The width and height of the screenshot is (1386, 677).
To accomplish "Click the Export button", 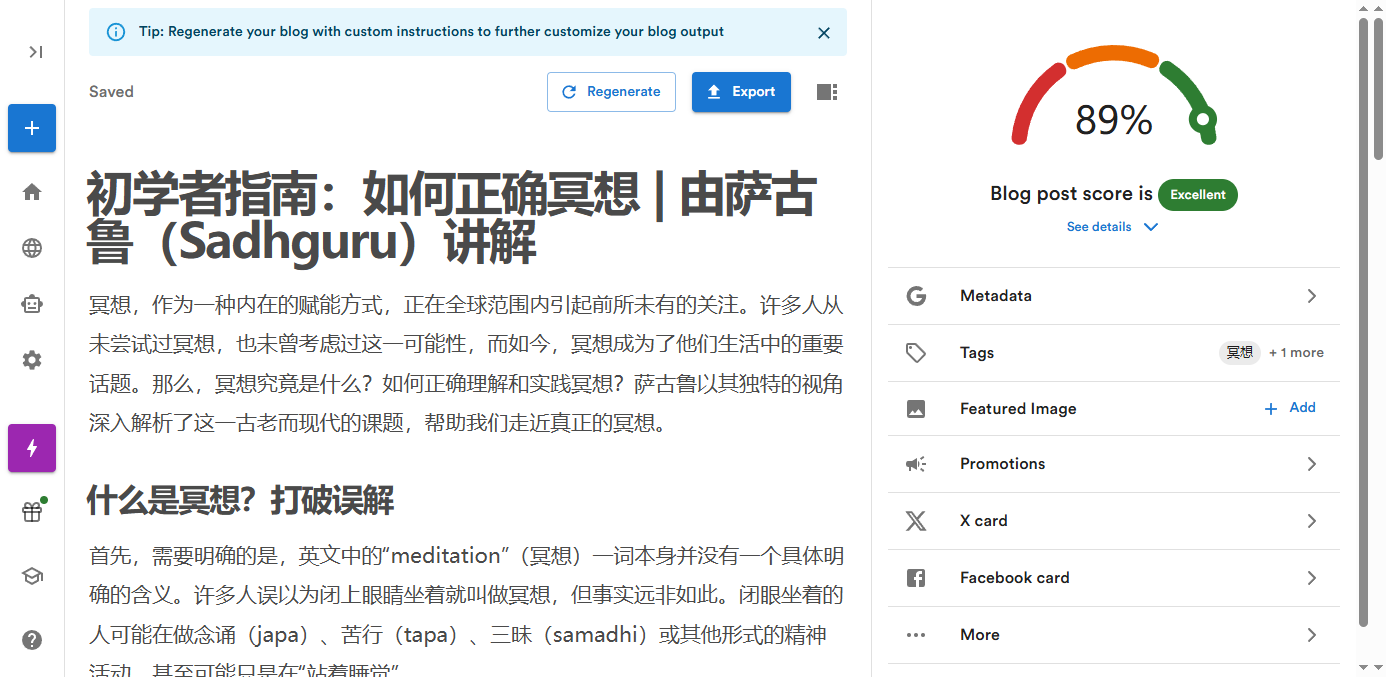I will coord(741,91).
